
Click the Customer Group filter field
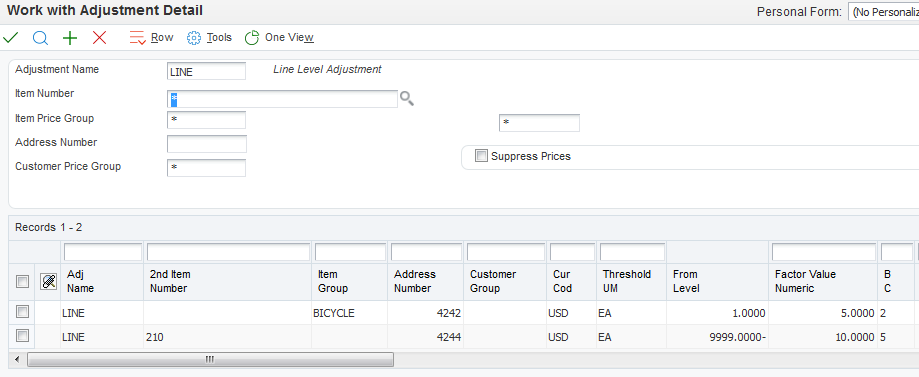[506, 252]
